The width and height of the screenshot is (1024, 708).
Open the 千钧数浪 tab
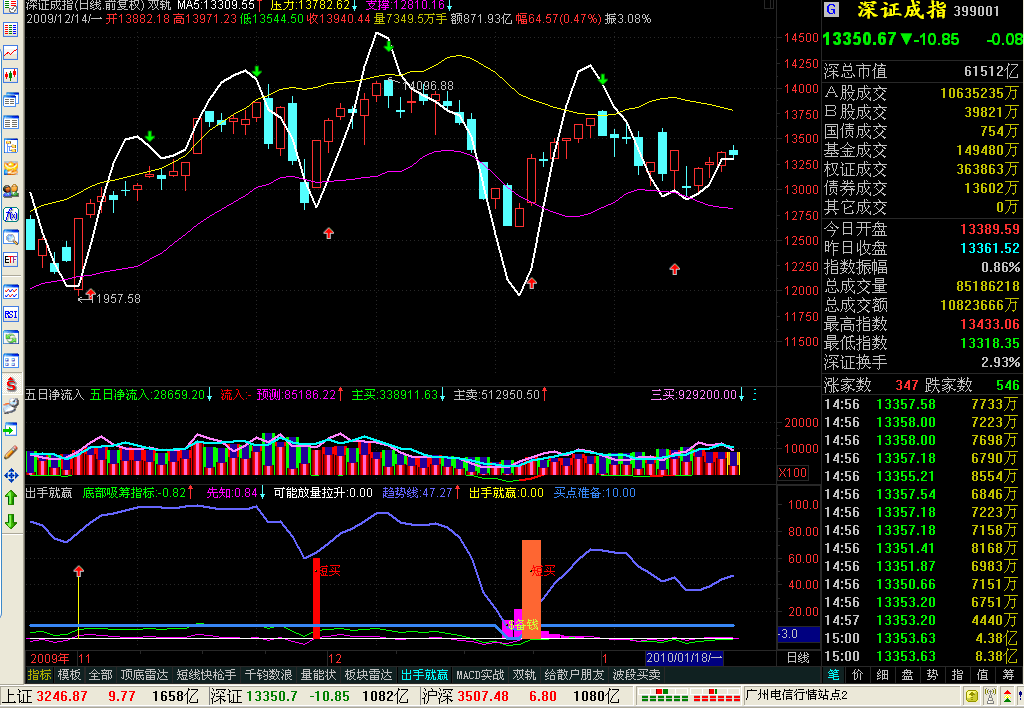pos(268,675)
